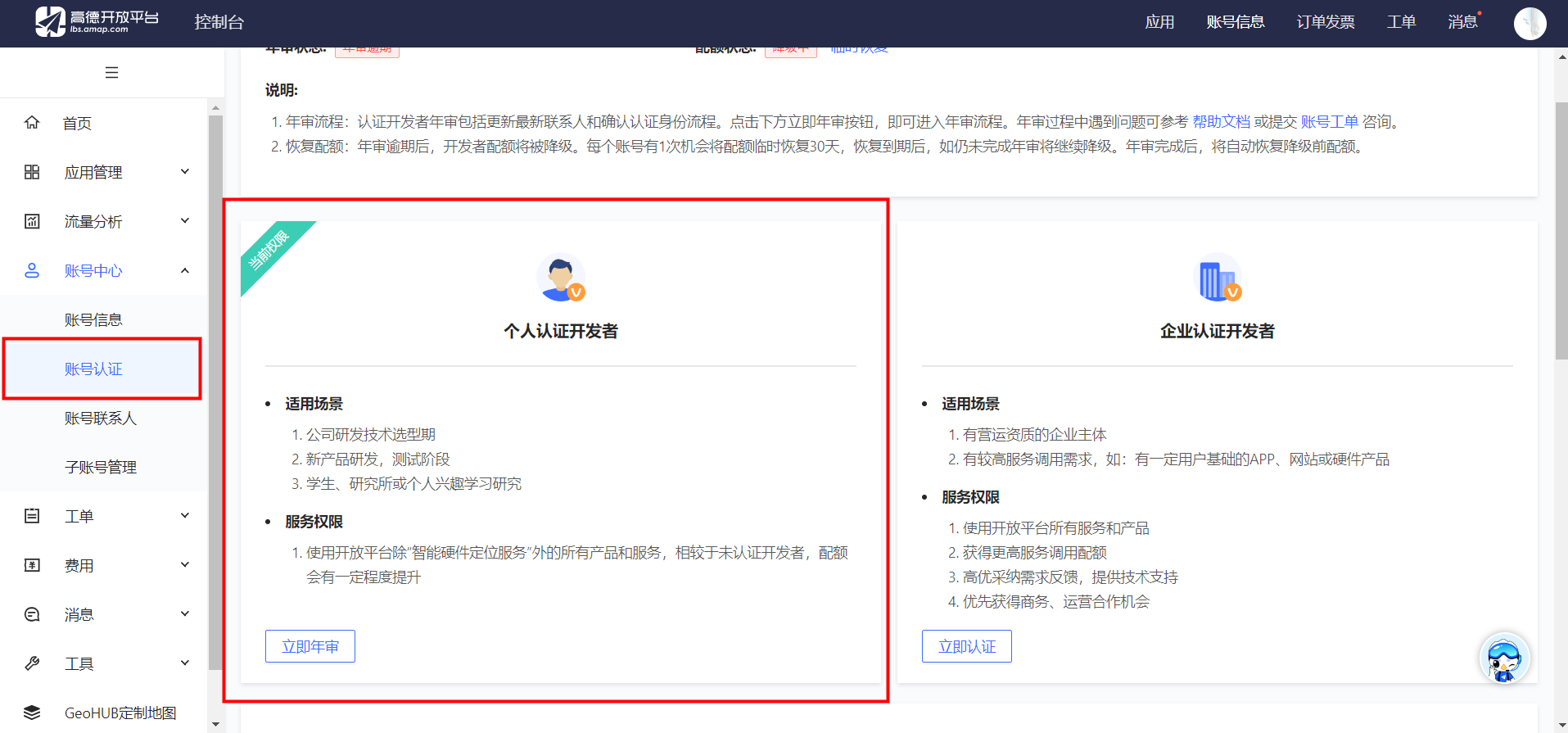The image size is (1568, 733).
Task: Open 应用 in the top navigation
Action: click(1159, 22)
